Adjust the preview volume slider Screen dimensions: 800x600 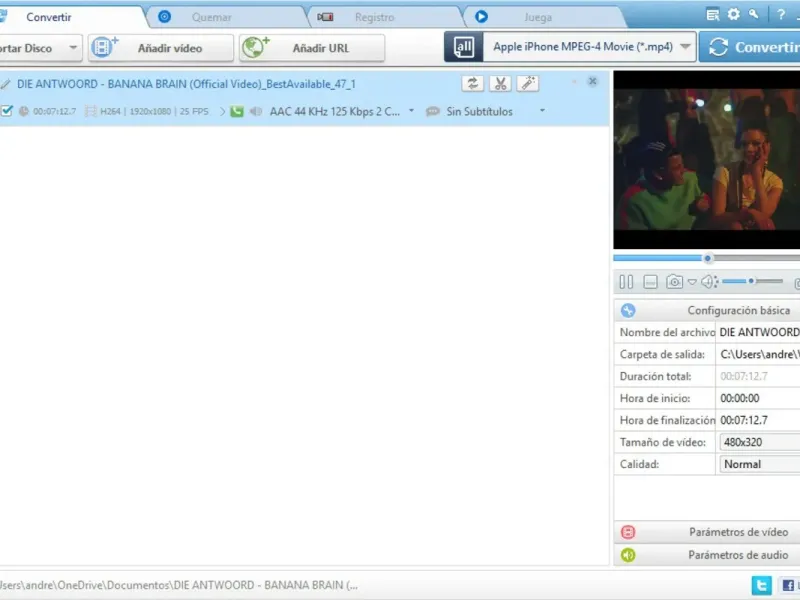coord(752,281)
